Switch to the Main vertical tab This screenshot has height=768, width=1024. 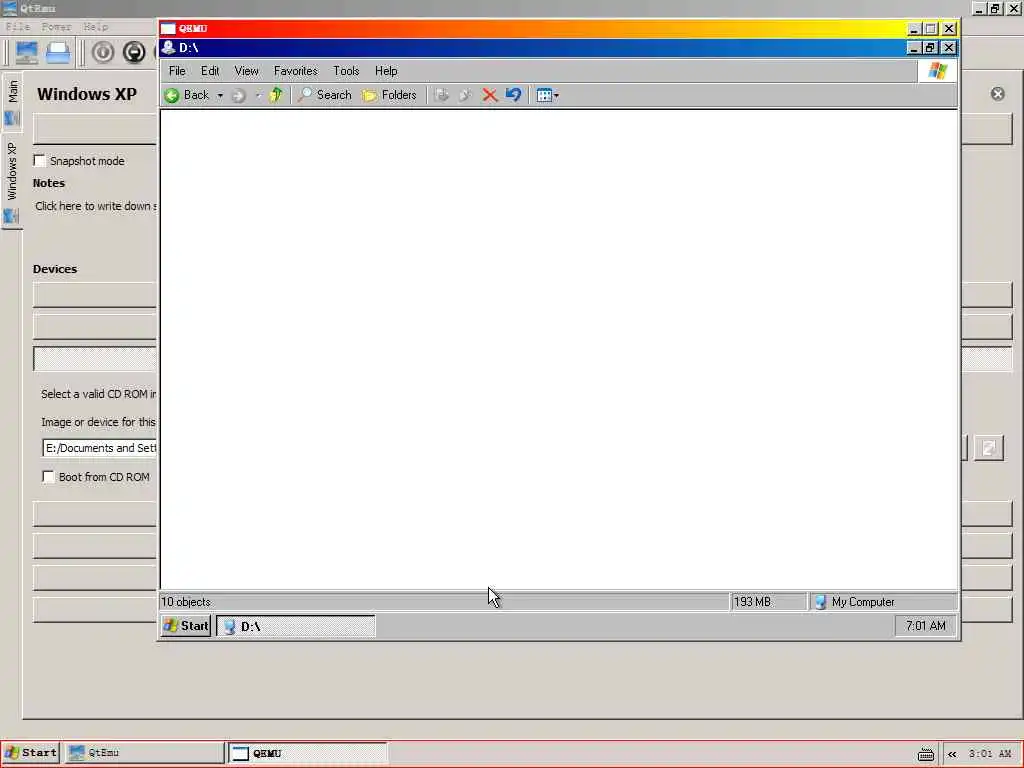coord(12,101)
